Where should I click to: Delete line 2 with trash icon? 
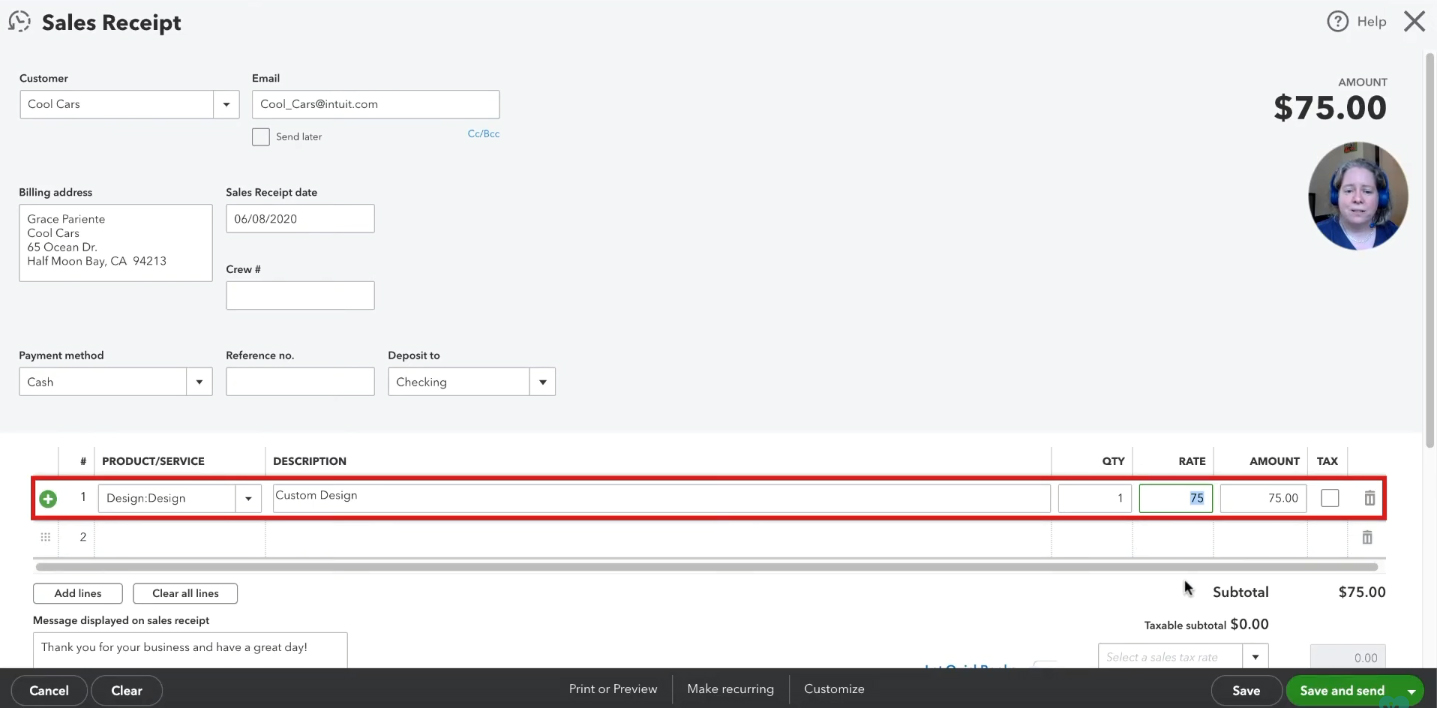(x=1367, y=537)
